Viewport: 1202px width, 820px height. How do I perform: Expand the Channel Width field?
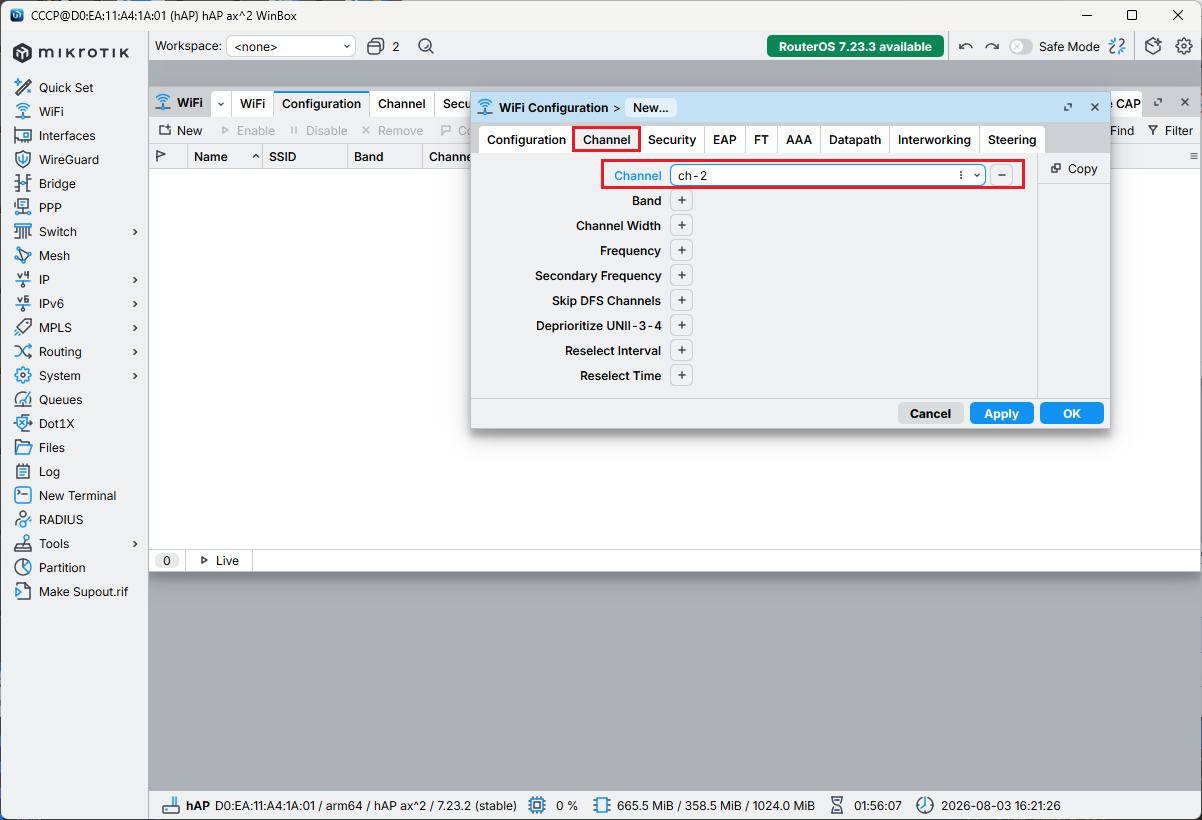coord(681,225)
